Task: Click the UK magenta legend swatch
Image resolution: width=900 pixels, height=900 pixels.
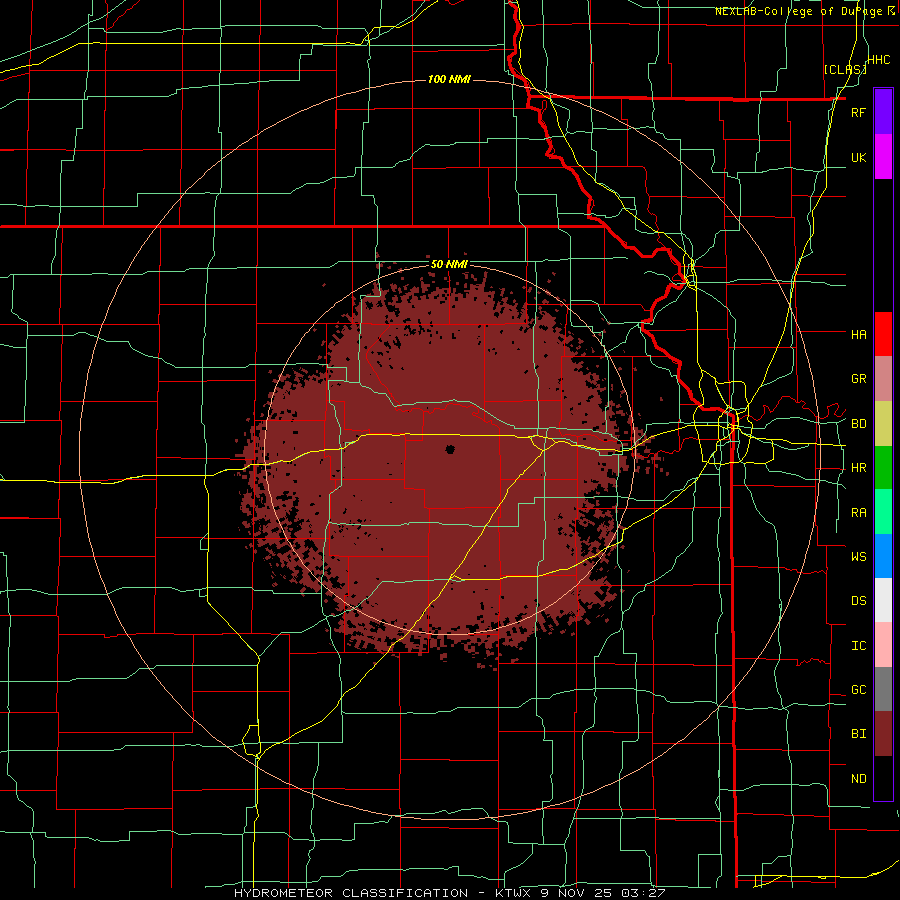Action: [x=883, y=157]
